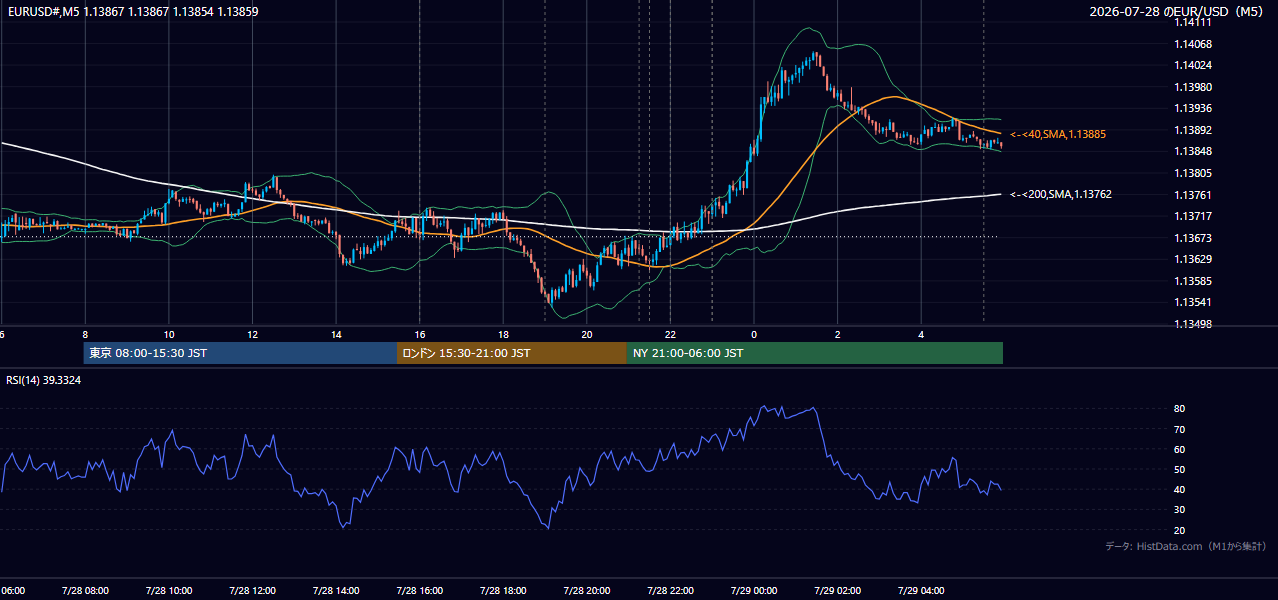The width and height of the screenshot is (1278, 600).
Task: Click price axis value 1.13673
Action: 1194,238
